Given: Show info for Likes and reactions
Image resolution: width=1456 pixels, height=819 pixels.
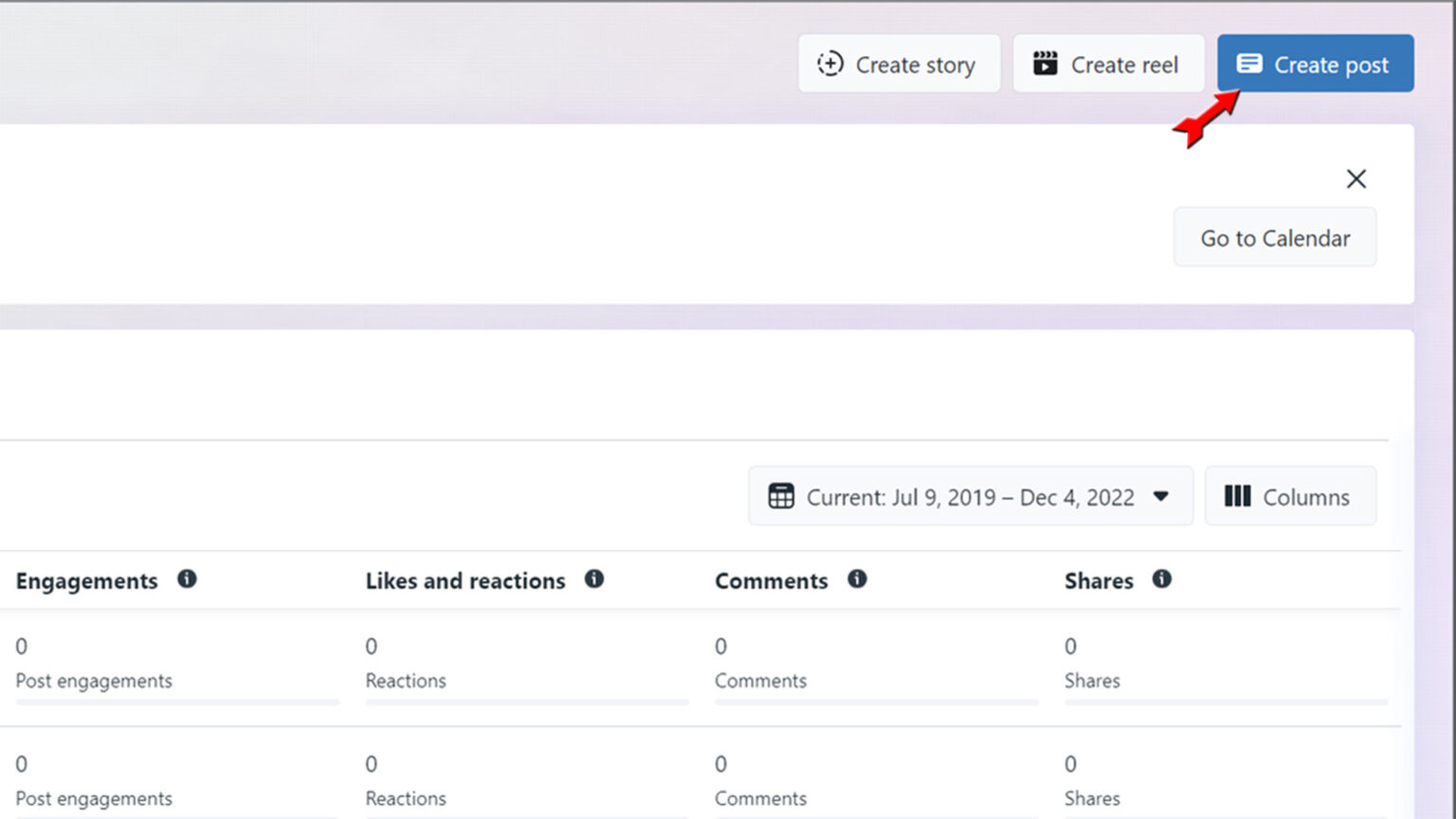Looking at the screenshot, I should pyautogui.click(x=593, y=579).
